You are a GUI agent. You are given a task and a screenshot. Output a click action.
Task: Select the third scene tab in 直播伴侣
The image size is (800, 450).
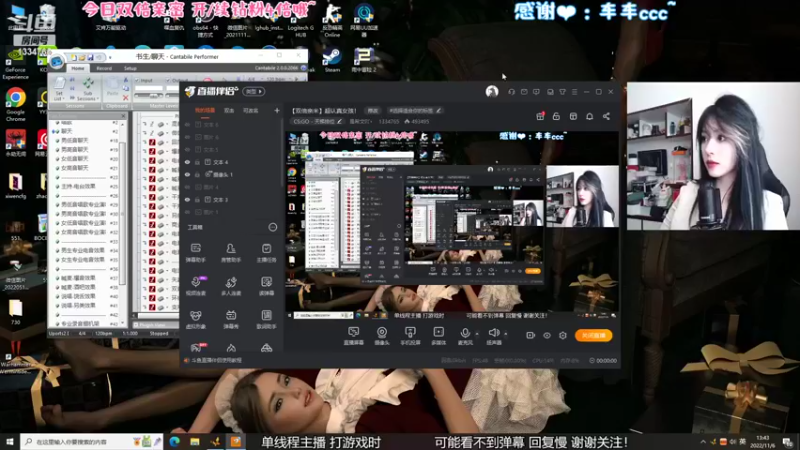[x=251, y=110]
